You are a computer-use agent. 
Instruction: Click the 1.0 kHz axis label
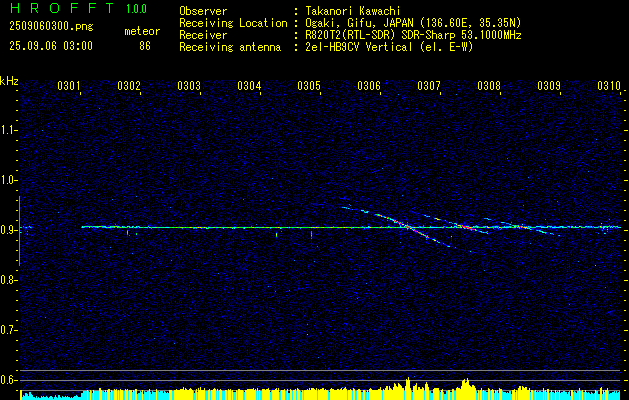click(8, 180)
